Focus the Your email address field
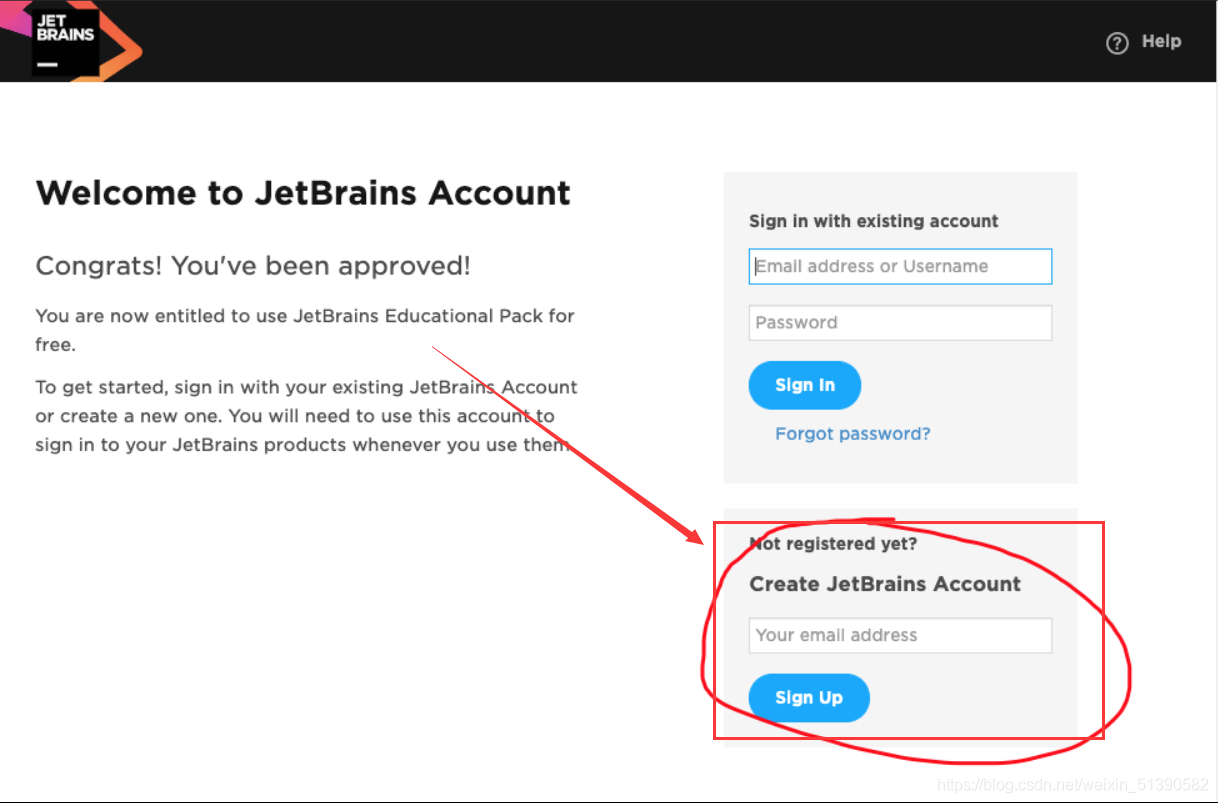The image size is (1218, 803). 900,635
